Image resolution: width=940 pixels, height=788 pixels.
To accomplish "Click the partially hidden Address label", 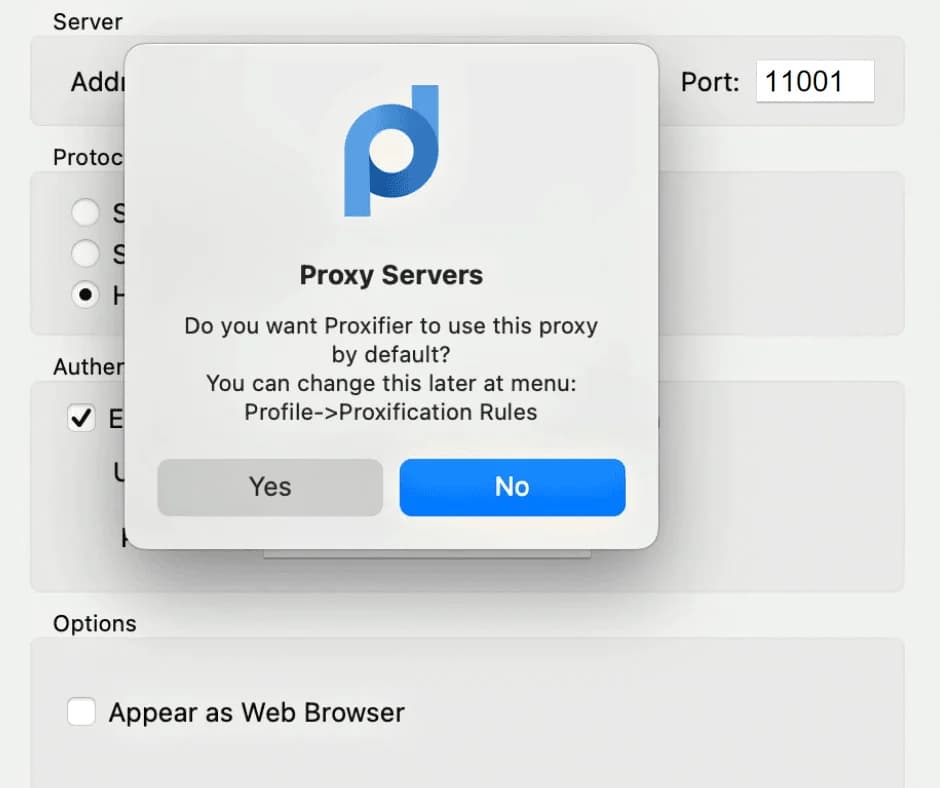I will (x=96, y=82).
